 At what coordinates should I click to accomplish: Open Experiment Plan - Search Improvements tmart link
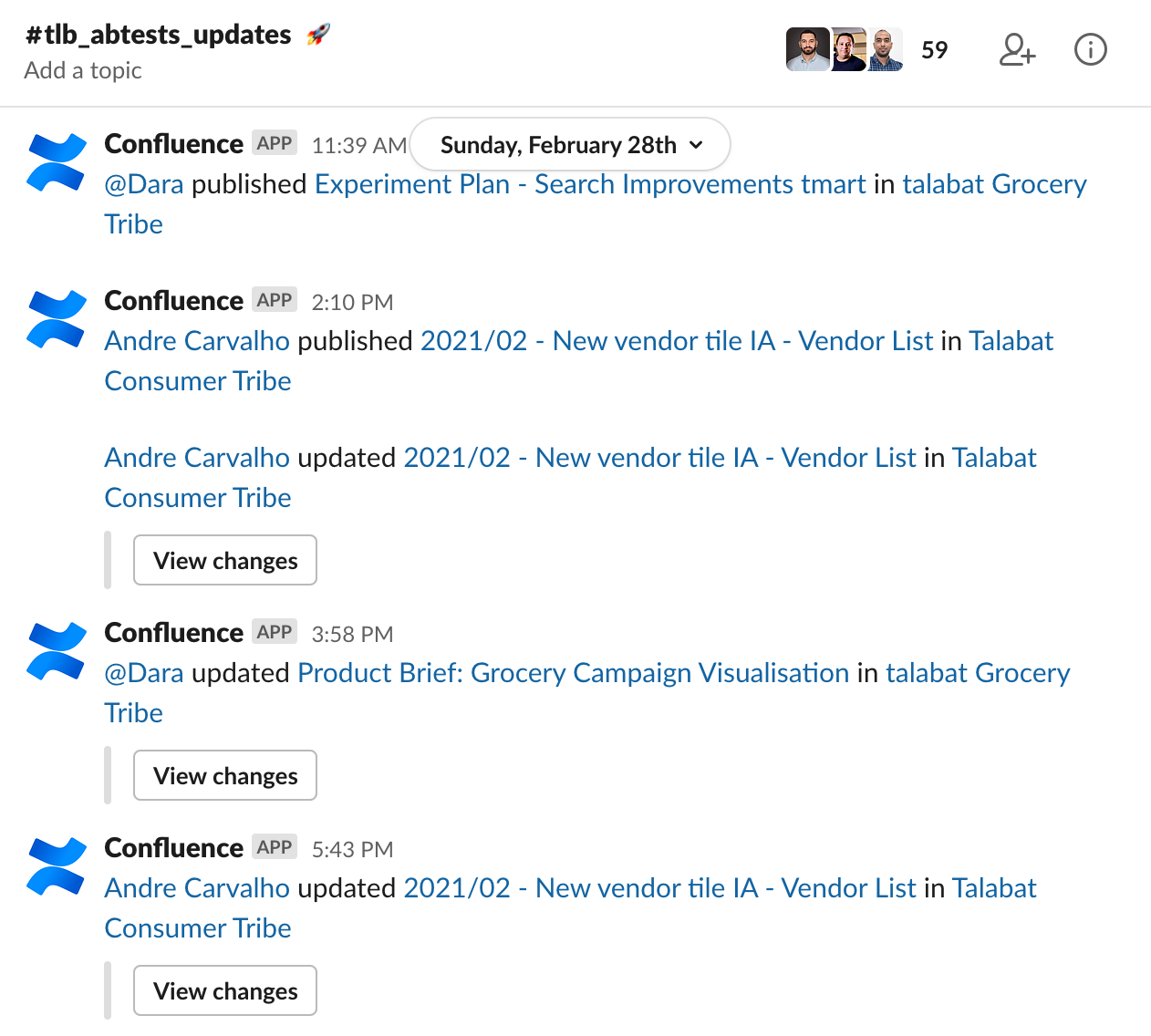click(x=590, y=184)
